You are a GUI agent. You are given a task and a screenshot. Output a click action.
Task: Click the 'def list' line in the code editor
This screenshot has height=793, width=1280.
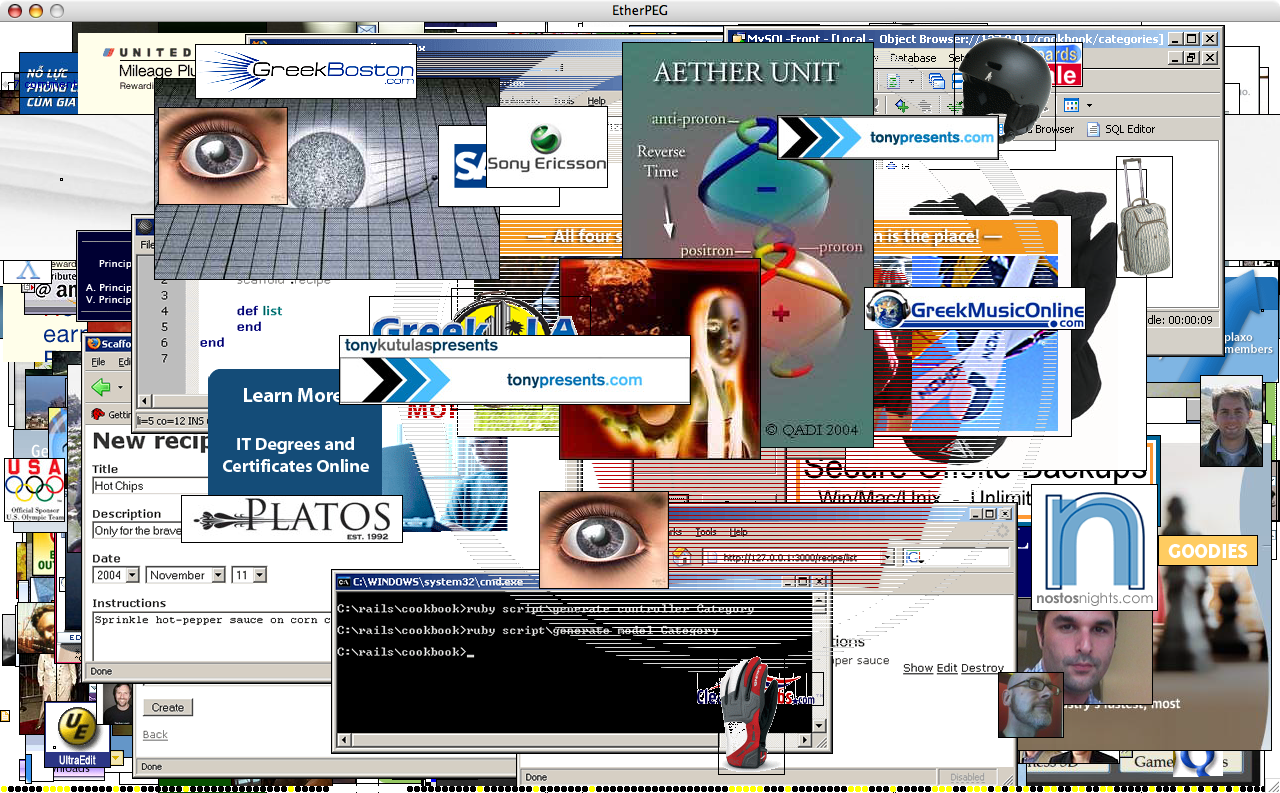pos(260,311)
